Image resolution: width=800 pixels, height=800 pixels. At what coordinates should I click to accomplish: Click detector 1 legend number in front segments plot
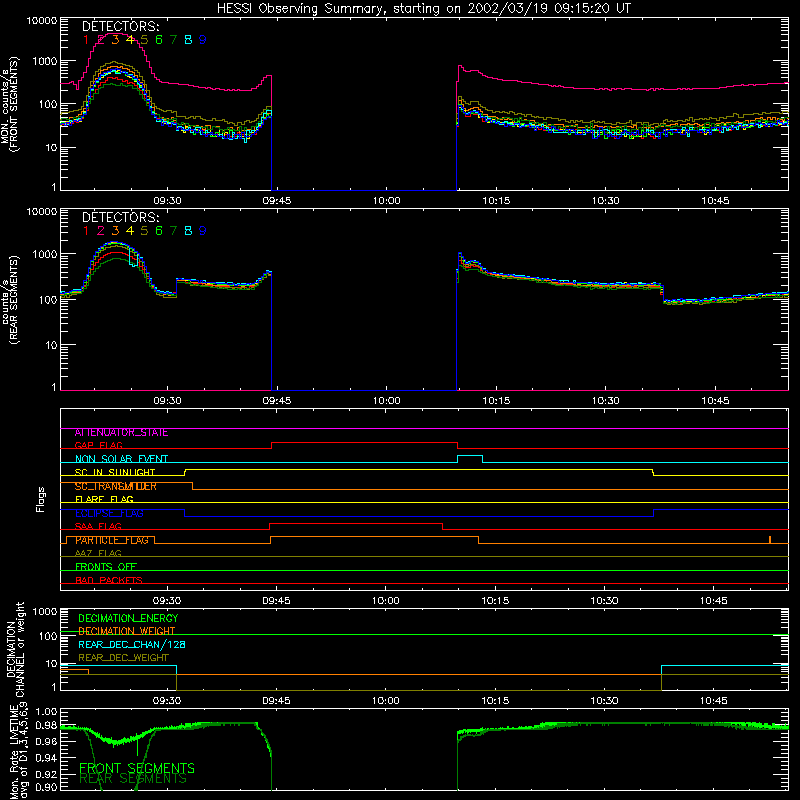[x=86, y=40]
